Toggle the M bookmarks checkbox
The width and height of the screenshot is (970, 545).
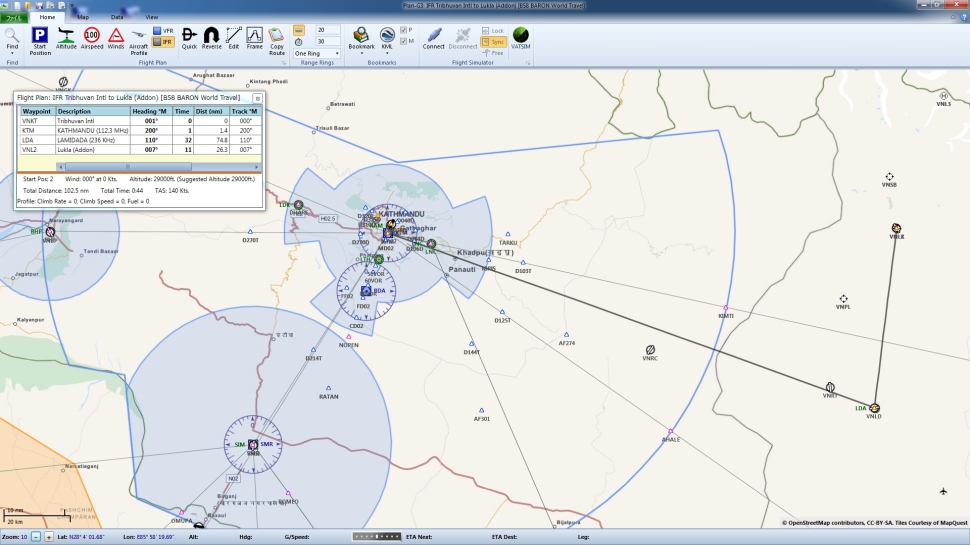pyautogui.click(x=405, y=41)
